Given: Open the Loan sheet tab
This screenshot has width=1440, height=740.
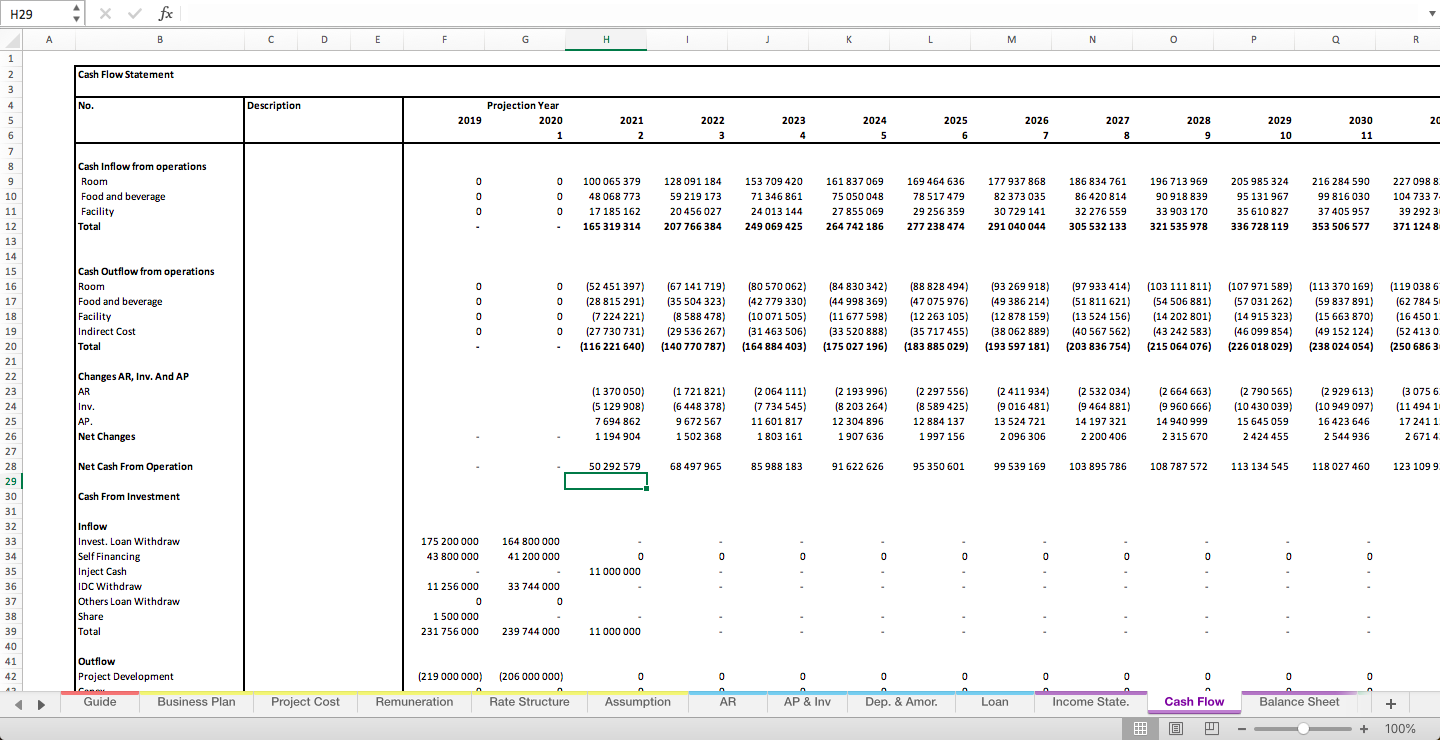Looking at the screenshot, I should 994,702.
